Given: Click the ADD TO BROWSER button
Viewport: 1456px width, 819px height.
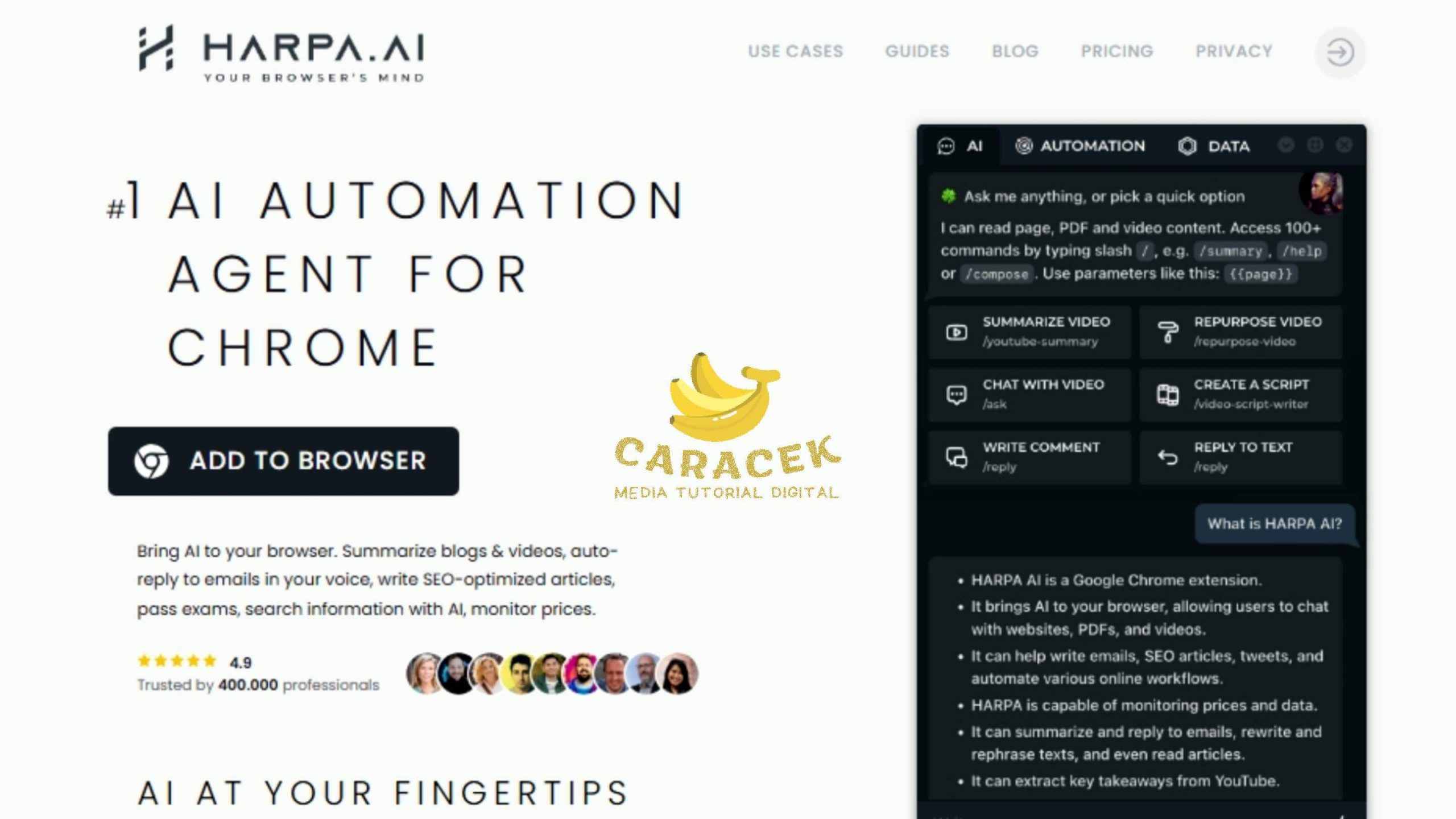Looking at the screenshot, I should tap(284, 461).
